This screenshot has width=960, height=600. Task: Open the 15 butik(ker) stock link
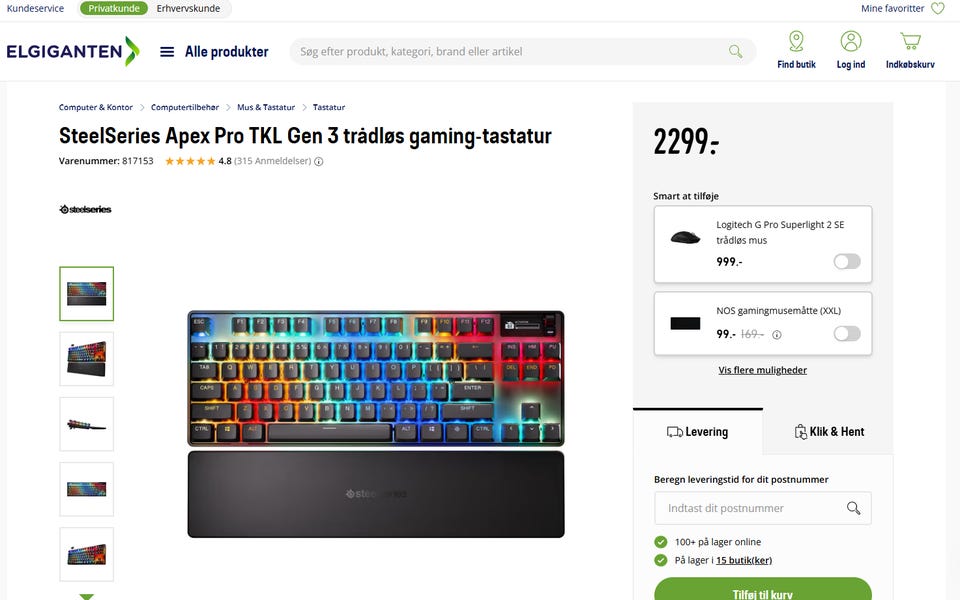tap(744, 560)
